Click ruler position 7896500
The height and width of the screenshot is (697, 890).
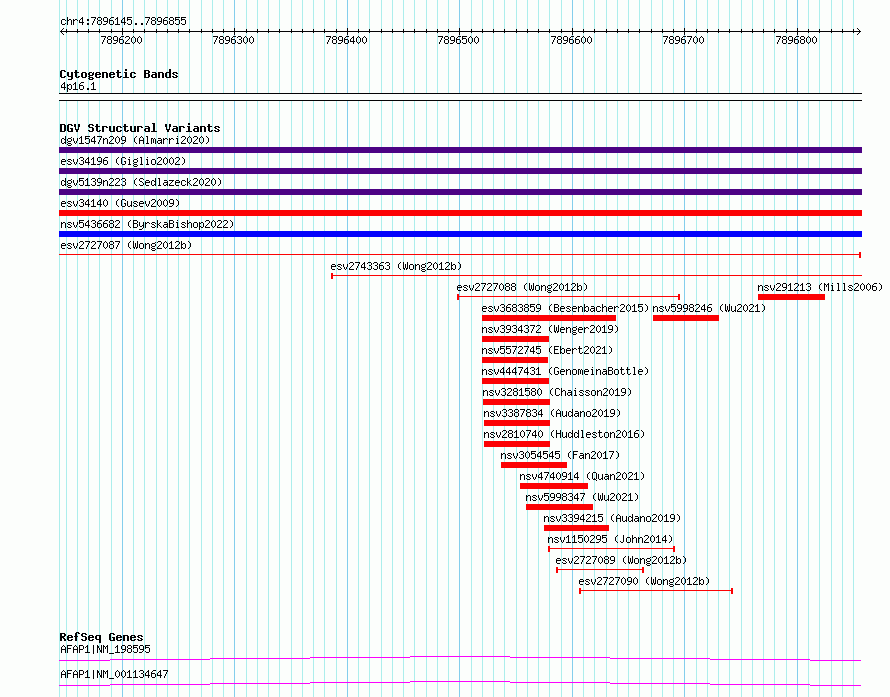click(x=459, y=40)
